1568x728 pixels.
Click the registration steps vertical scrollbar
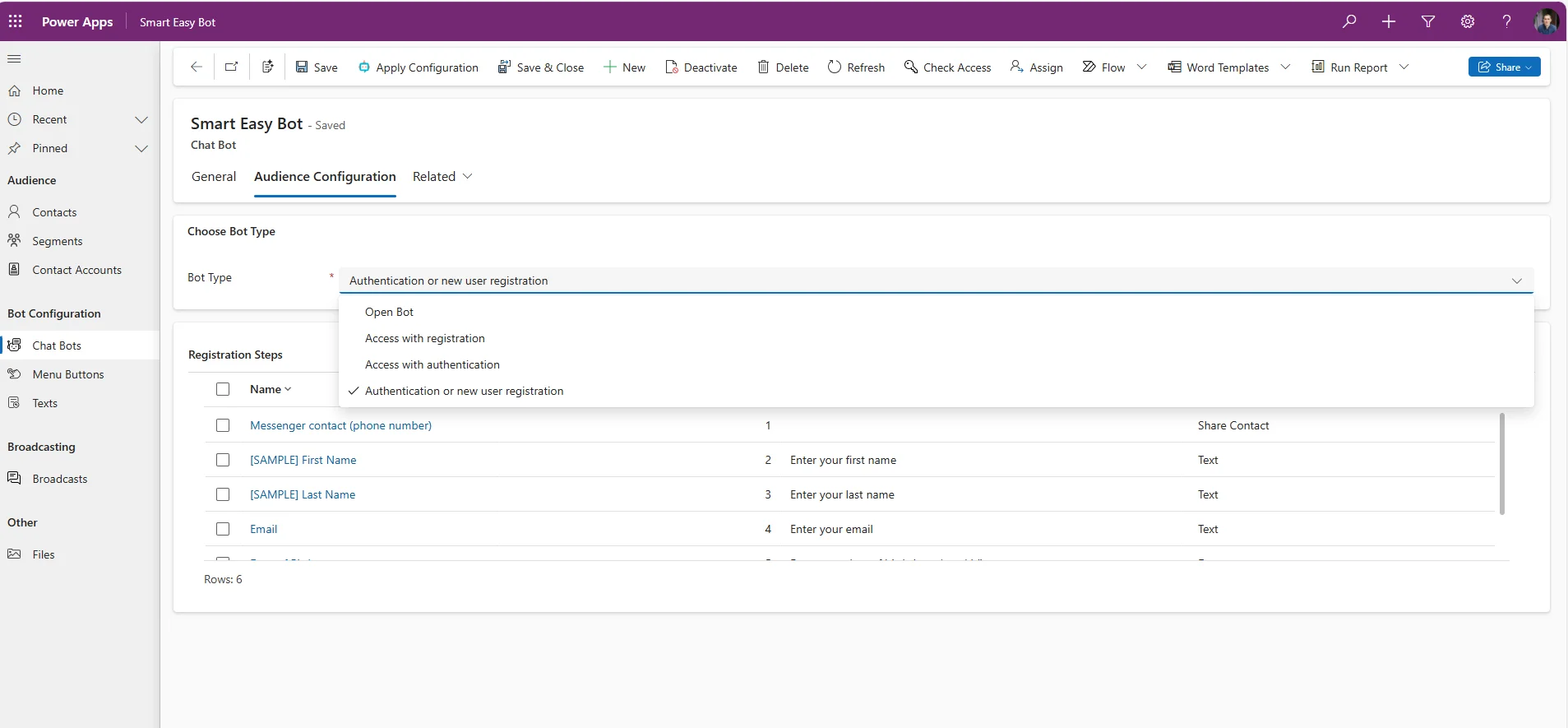(1501, 464)
